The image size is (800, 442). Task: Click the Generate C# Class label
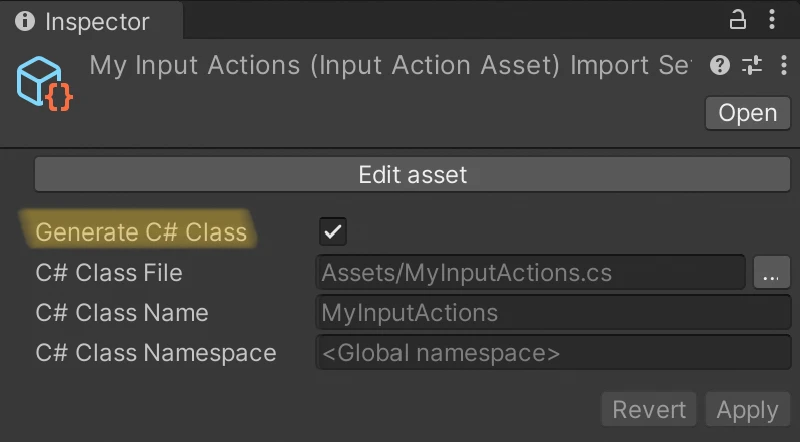pos(141,232)
